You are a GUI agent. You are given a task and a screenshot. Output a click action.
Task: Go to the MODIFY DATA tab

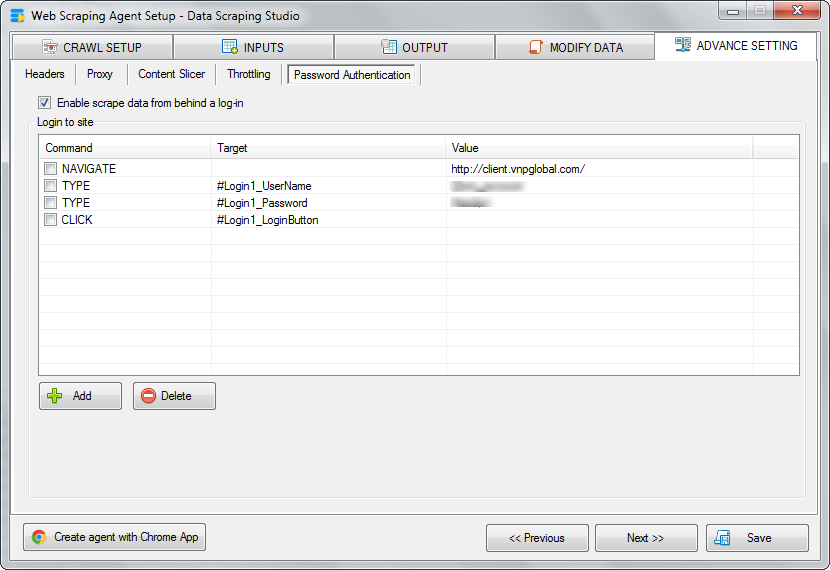click(575, 48)
